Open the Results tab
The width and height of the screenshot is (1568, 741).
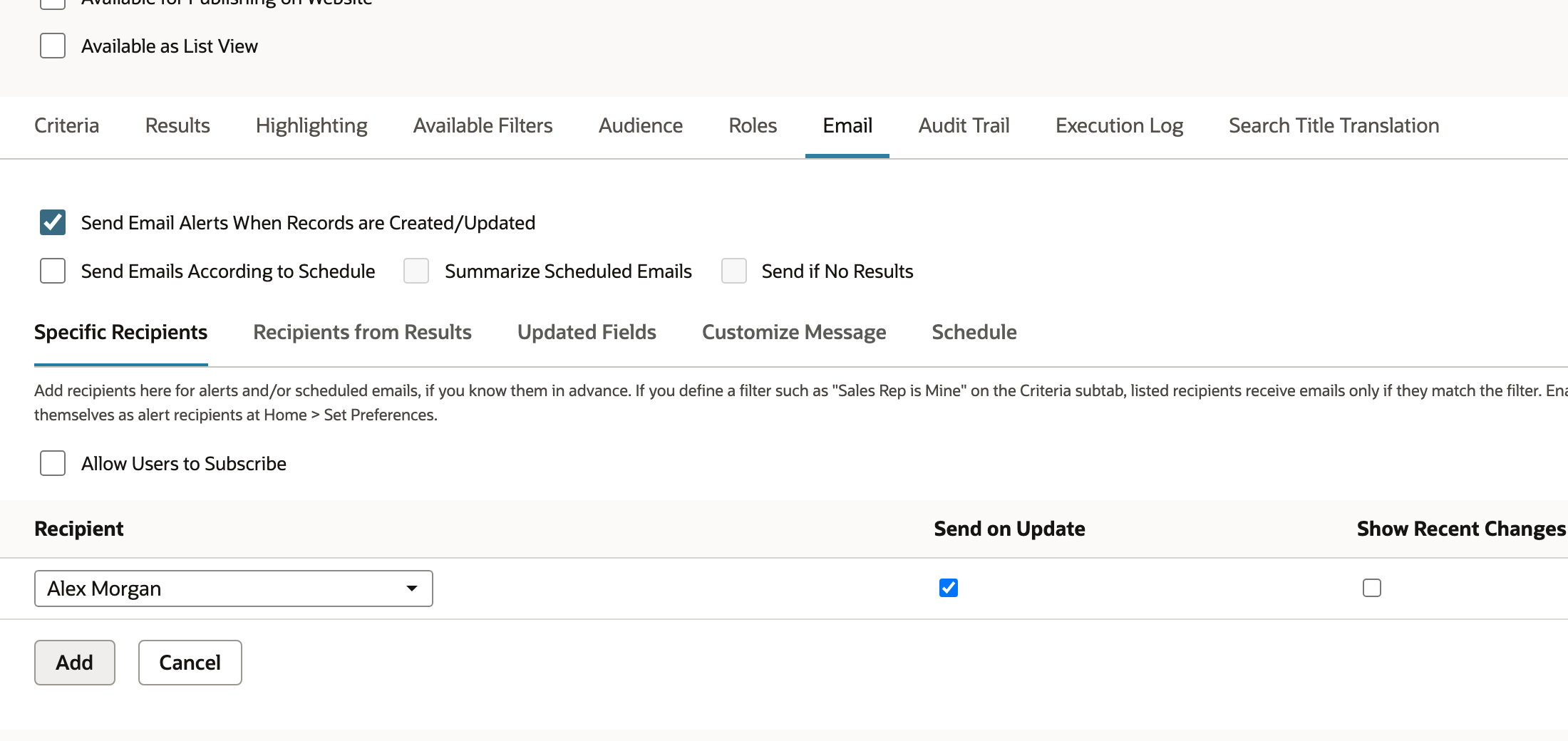(x=177, y=125)
